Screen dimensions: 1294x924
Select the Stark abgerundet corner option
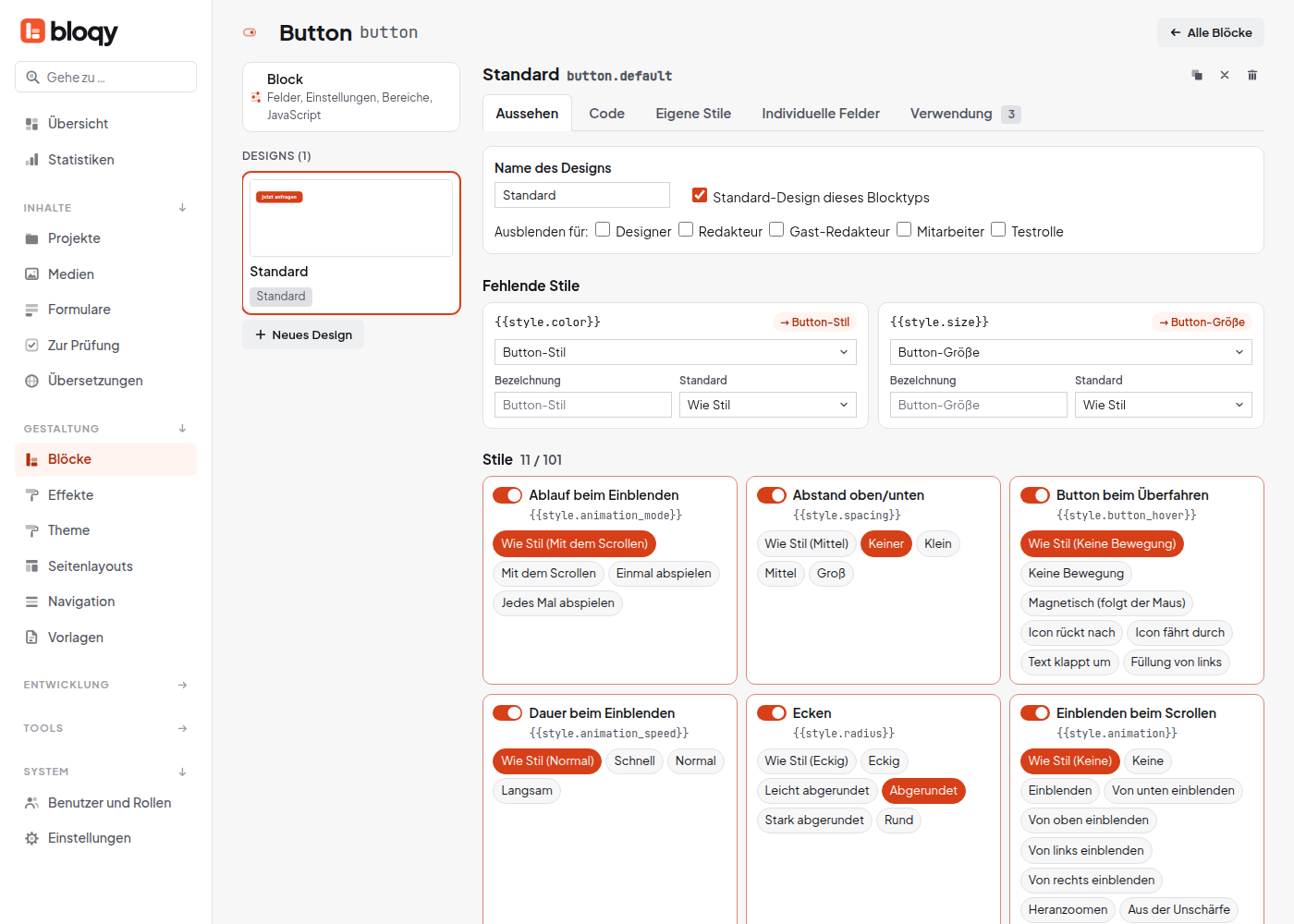click(814, 821)
